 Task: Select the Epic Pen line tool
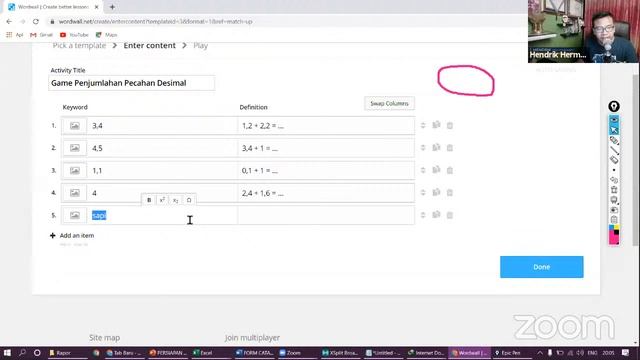pos(614,150)
